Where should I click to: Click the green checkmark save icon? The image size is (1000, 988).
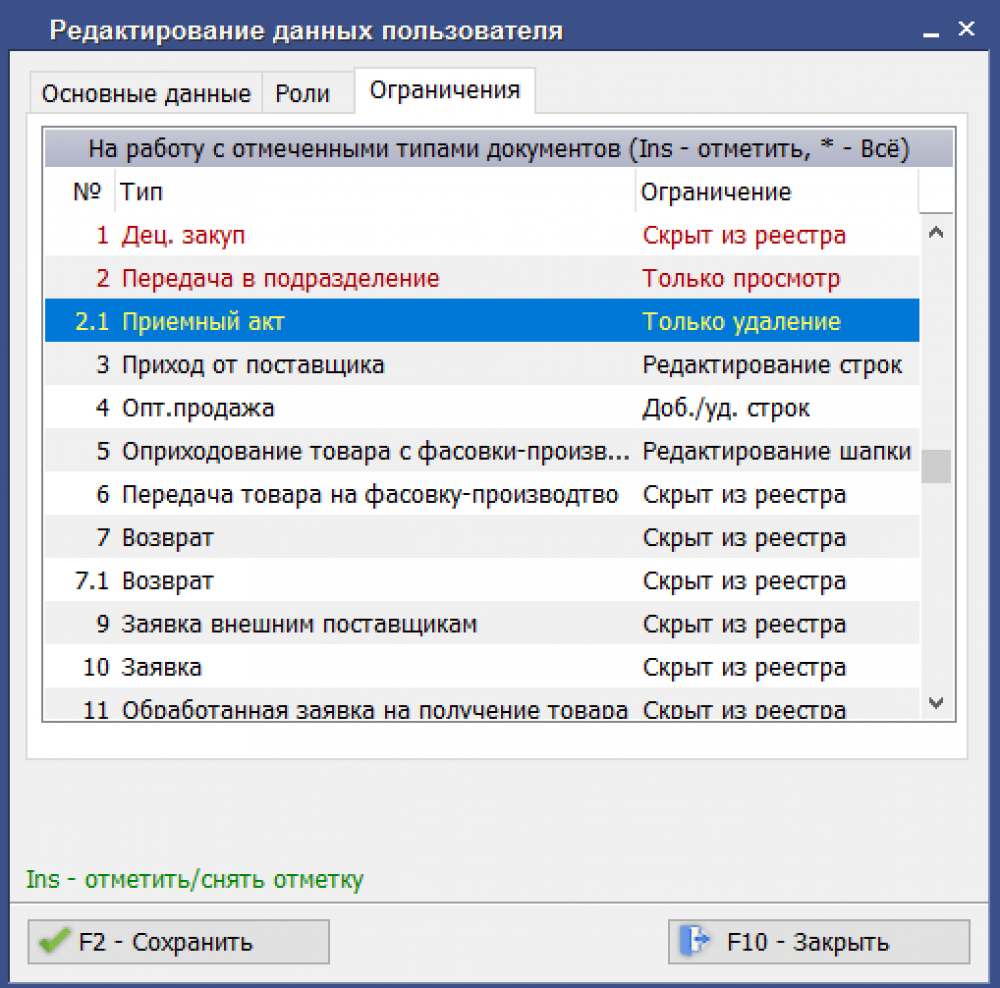coord(54,941)
